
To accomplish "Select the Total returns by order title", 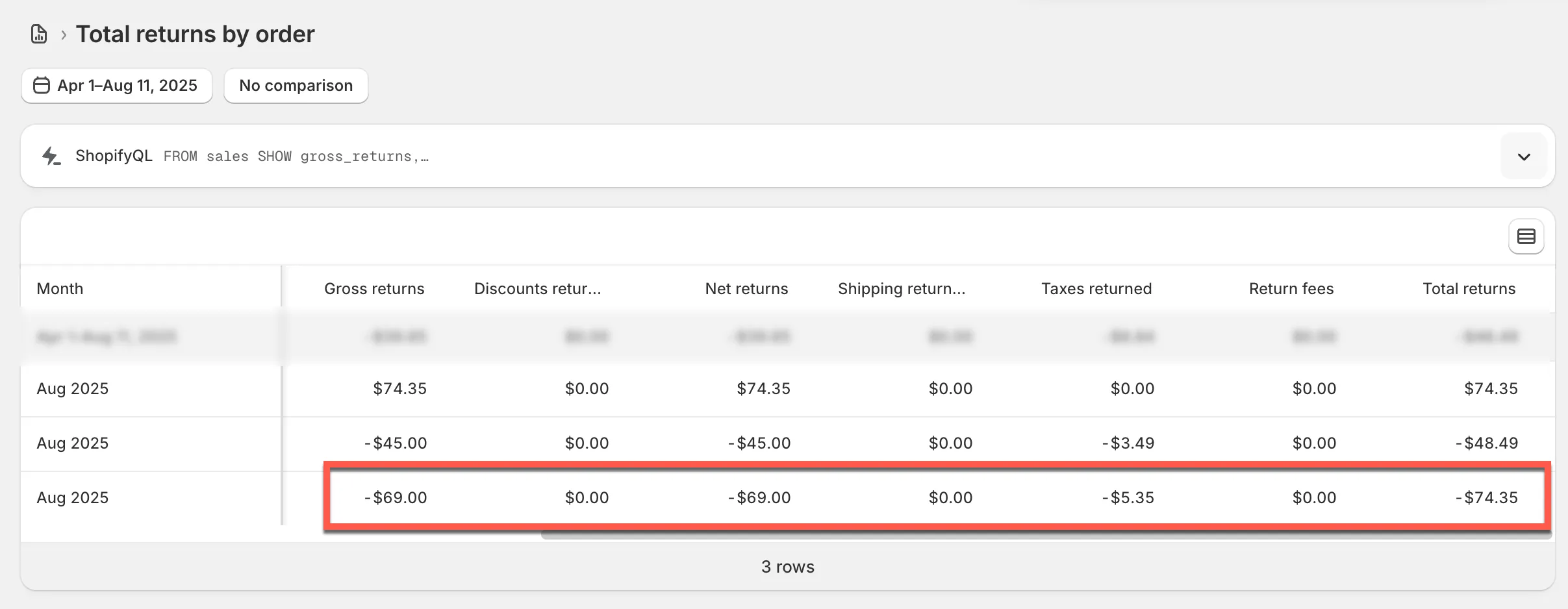I will pos(195,33).
